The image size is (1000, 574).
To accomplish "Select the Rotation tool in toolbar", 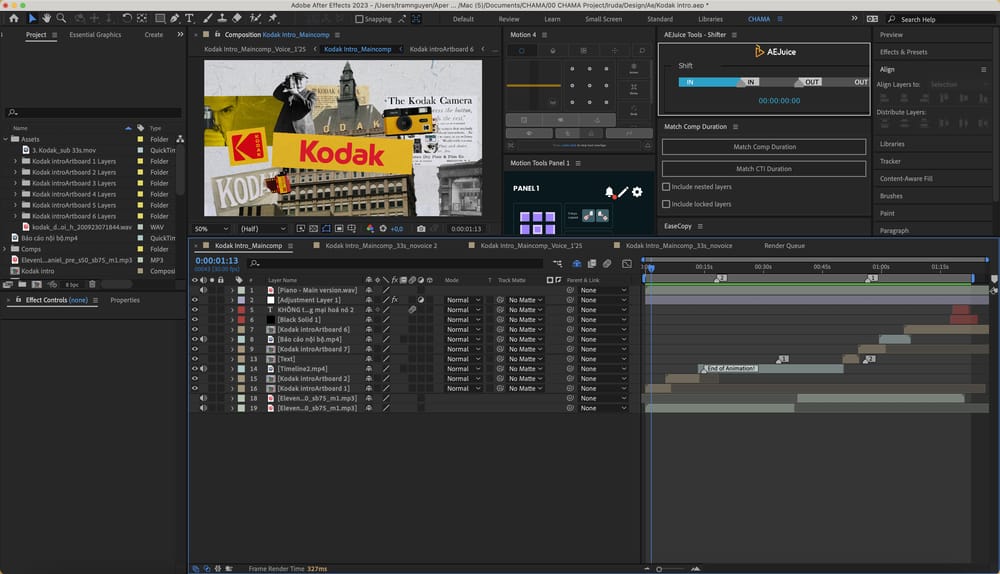I will click(127, 18).
